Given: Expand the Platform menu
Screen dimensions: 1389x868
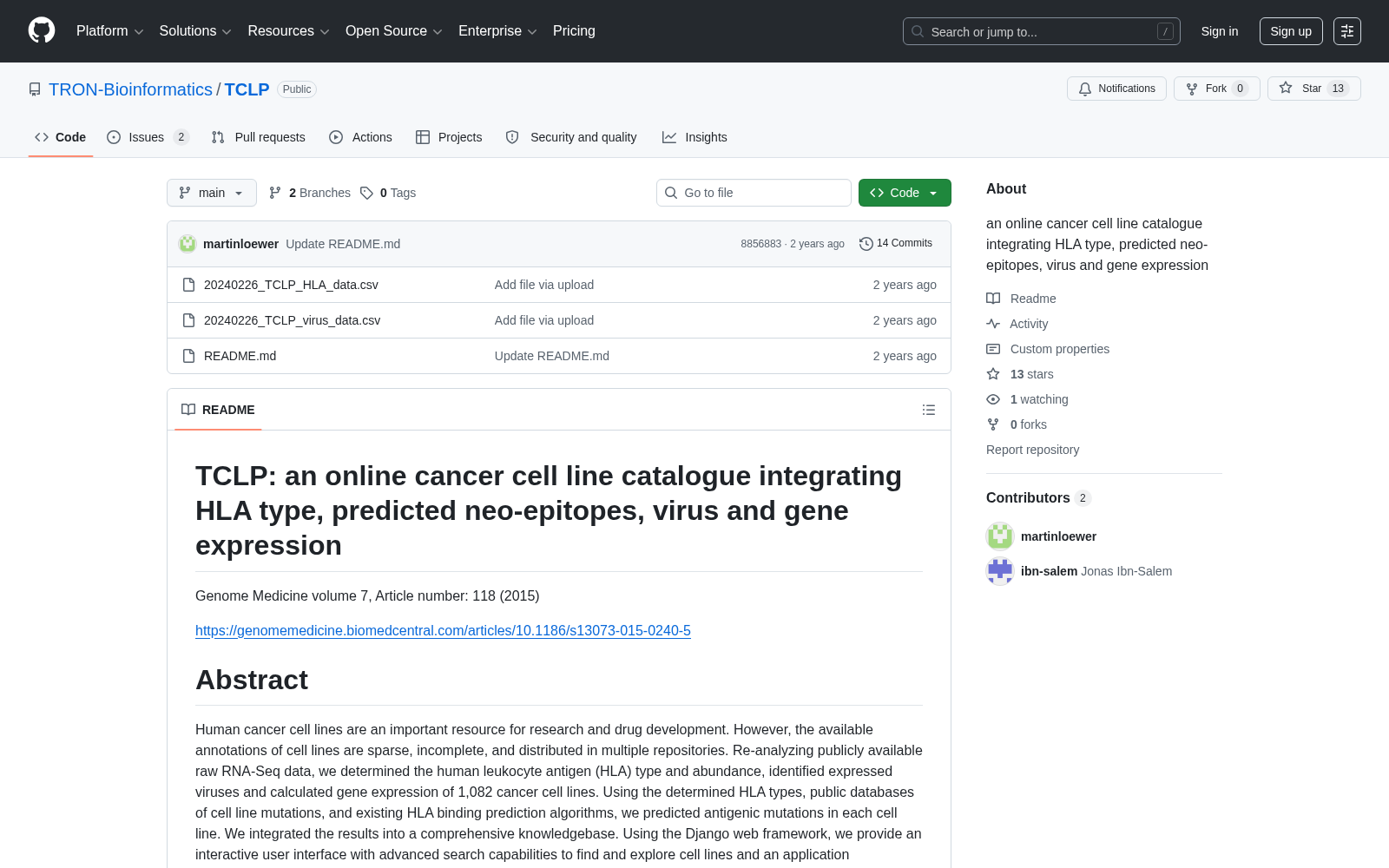Looking at the screenshot, I should [x=109, y=31].
